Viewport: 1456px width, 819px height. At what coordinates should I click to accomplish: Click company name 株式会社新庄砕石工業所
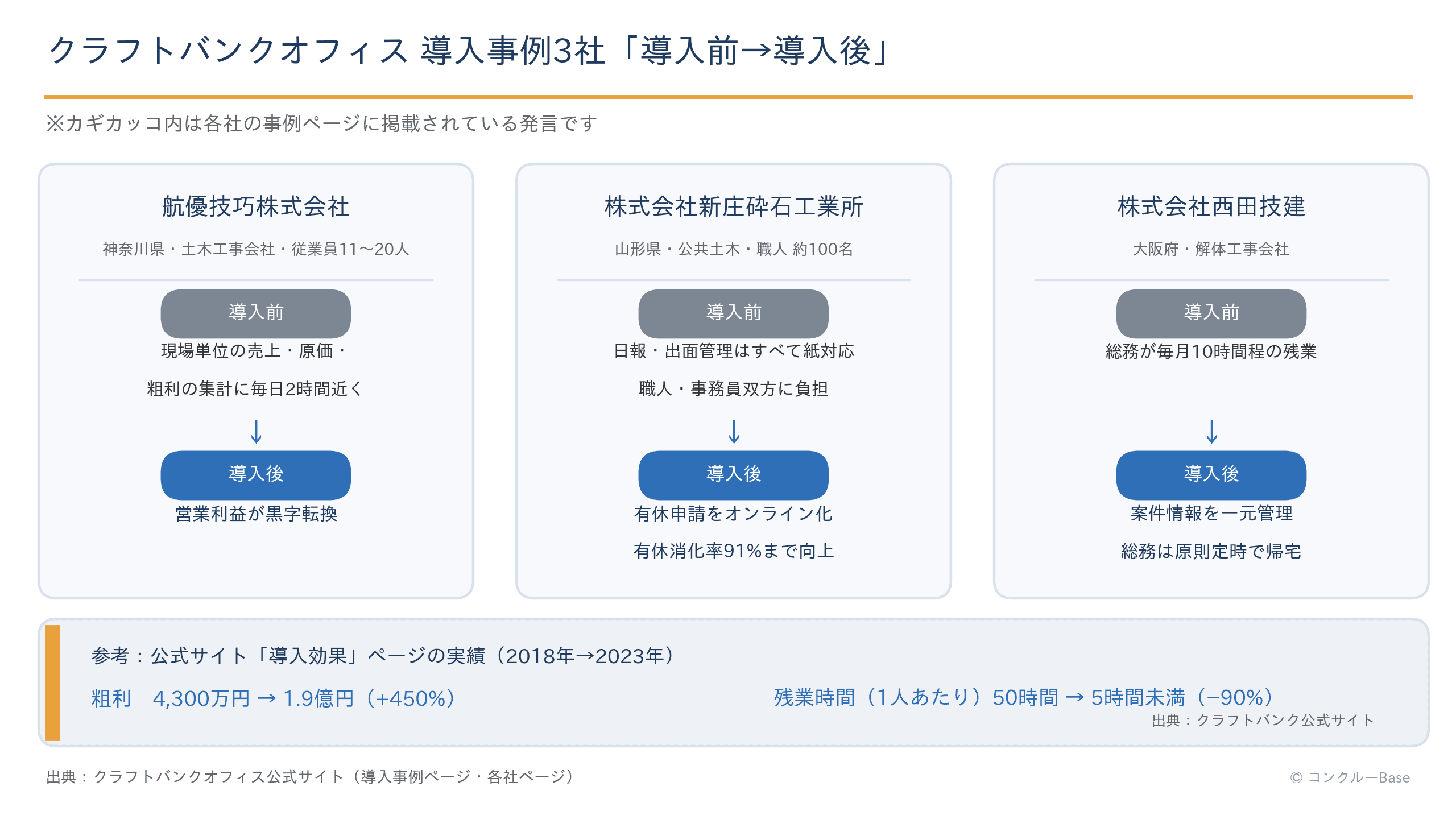[x=734, y=206]
